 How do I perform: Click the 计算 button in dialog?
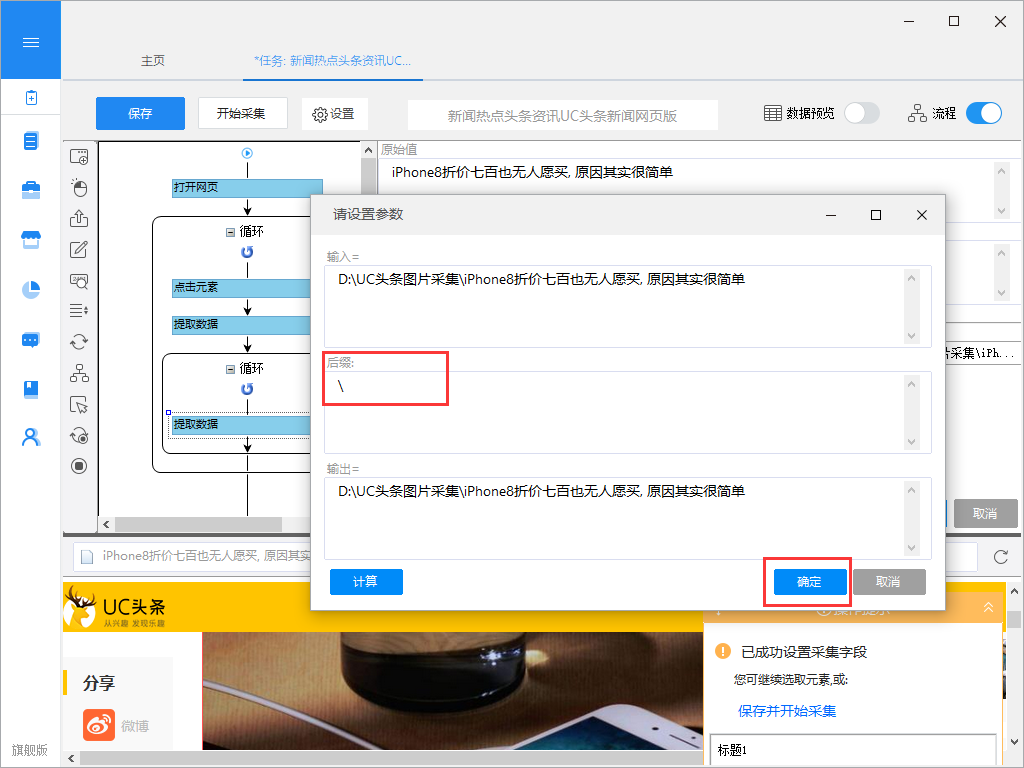(x=366, y=582)
